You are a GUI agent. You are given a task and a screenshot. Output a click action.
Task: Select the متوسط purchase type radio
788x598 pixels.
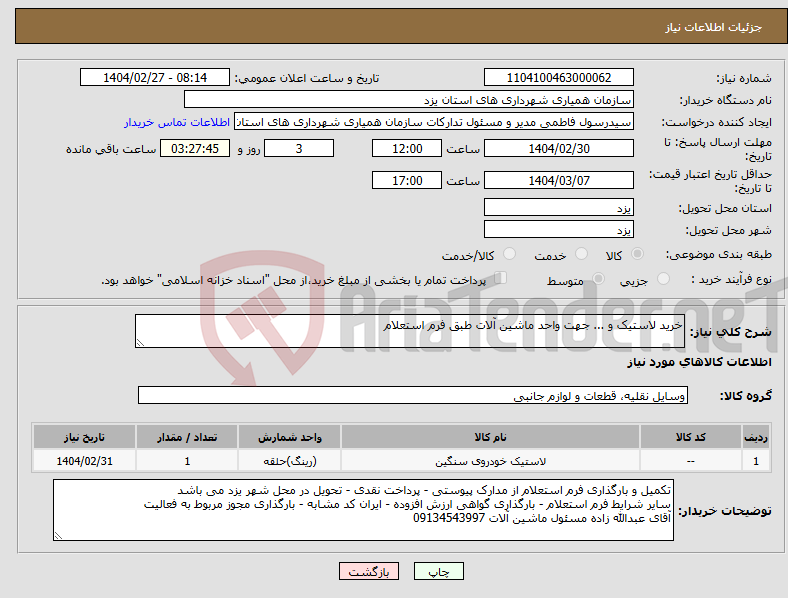click(x=598, y=278)
